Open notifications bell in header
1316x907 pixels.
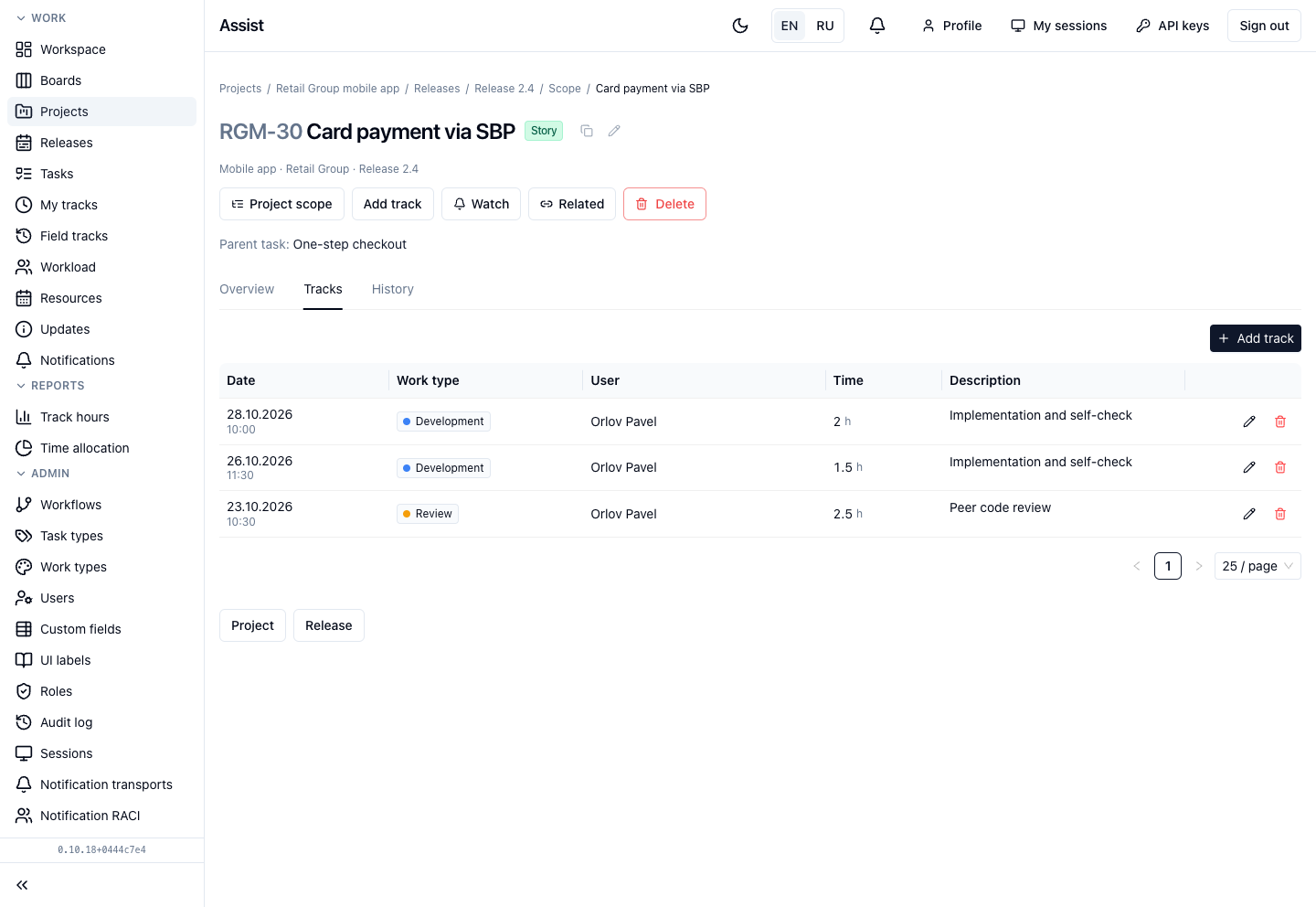tap(877, 26)
